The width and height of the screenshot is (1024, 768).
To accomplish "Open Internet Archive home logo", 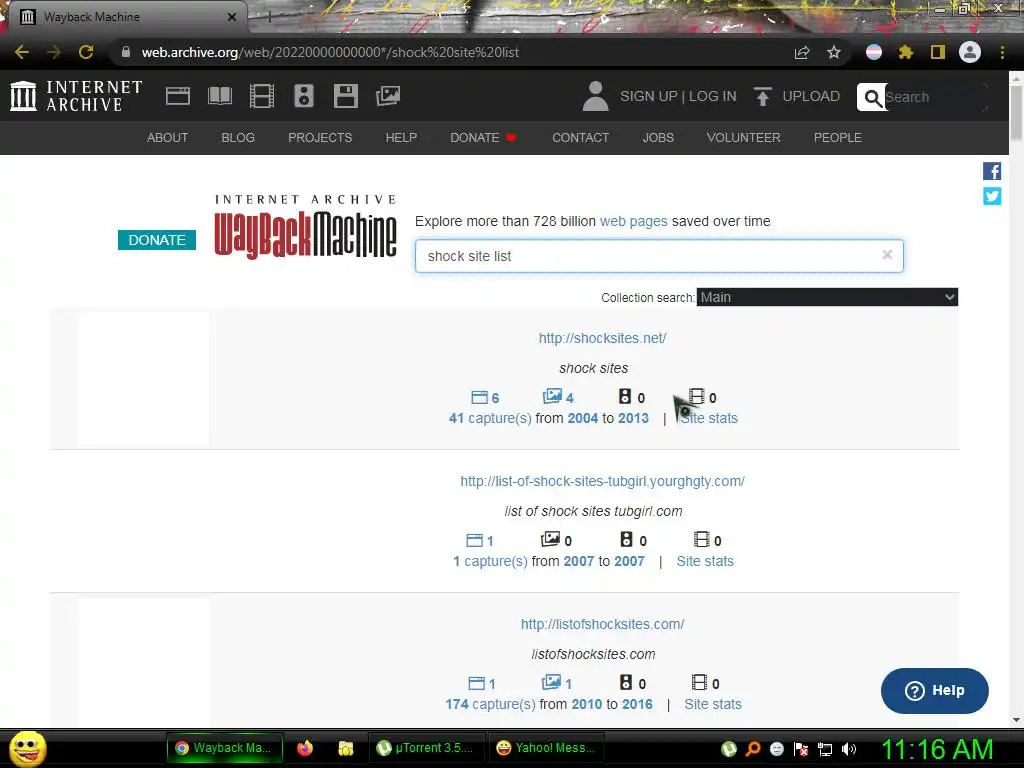I will (76, 96).
